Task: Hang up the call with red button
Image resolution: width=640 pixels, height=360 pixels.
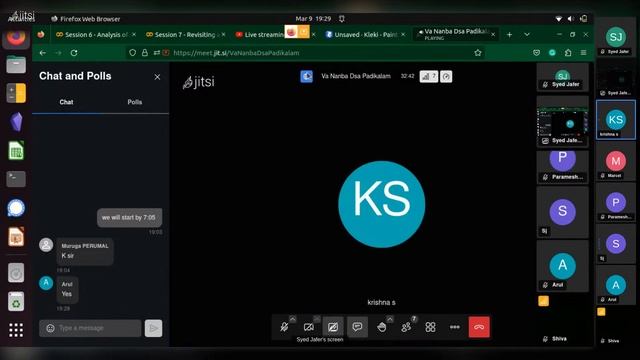Action: pos(479,327)
